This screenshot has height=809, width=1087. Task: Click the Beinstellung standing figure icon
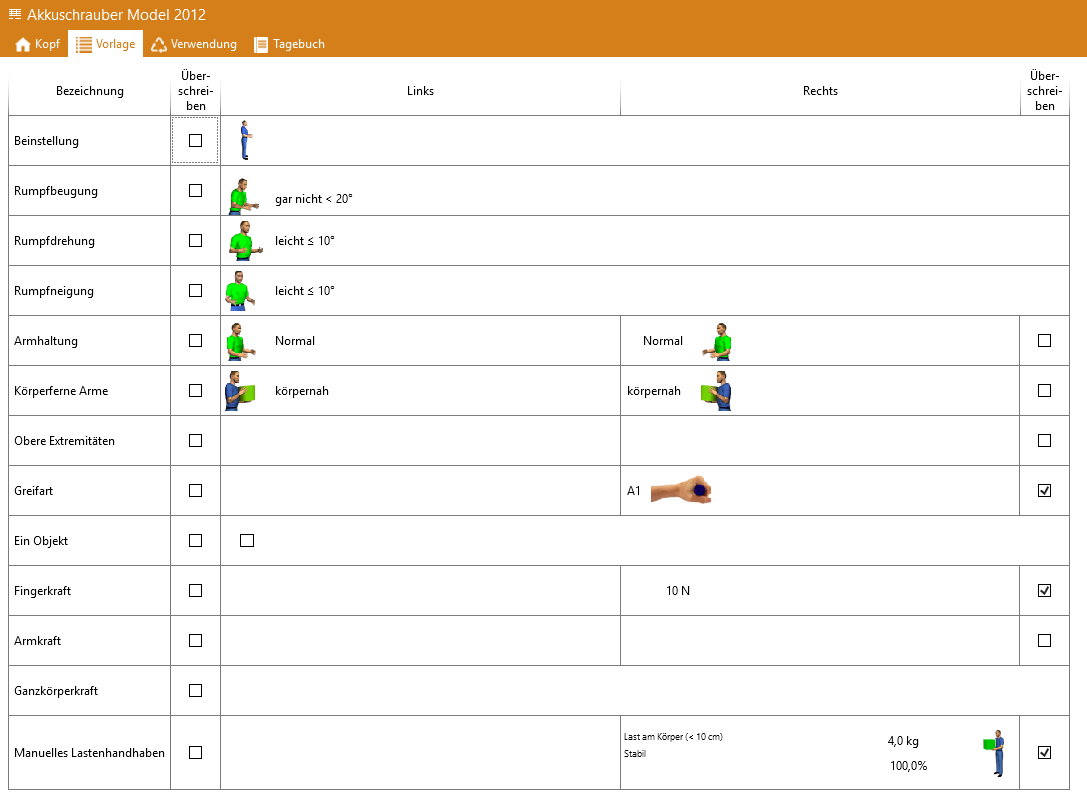(x=245, y=141)
